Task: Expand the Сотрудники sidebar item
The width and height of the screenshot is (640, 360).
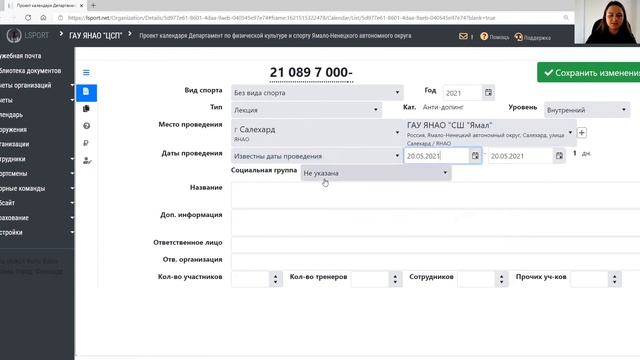Action: pos(37,159)
